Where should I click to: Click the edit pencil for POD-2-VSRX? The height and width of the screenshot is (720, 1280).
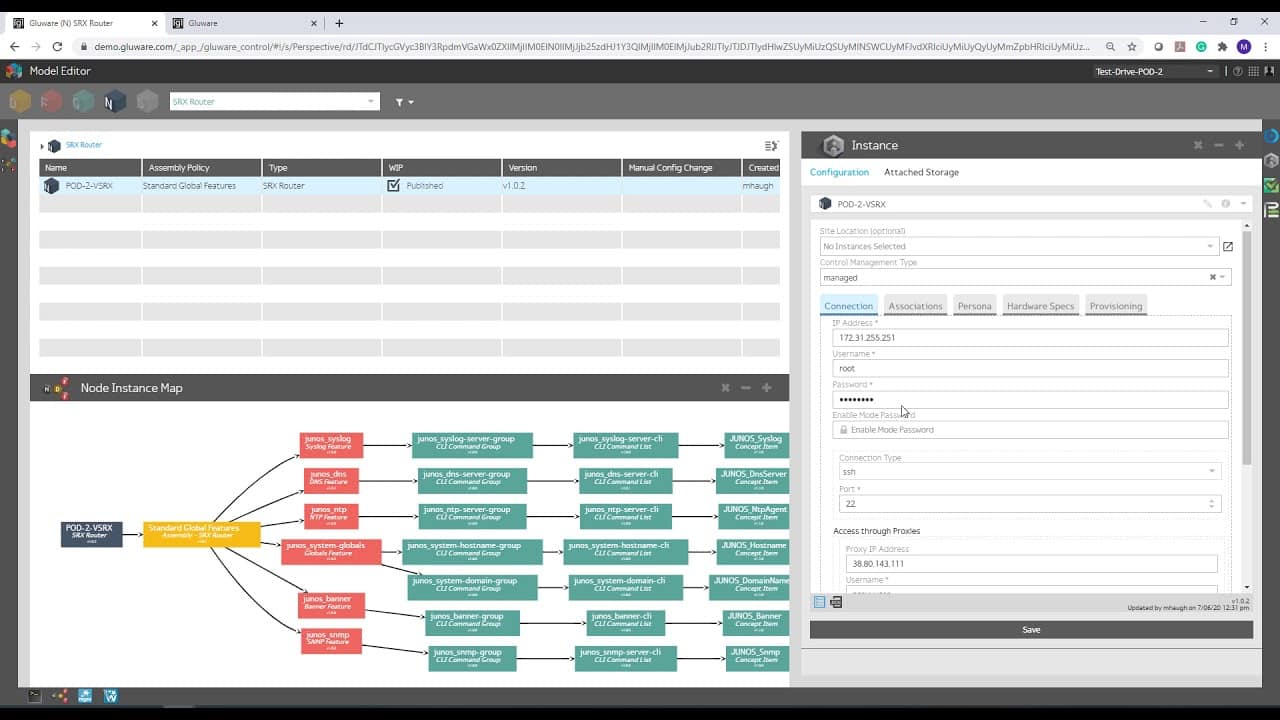1208,204
